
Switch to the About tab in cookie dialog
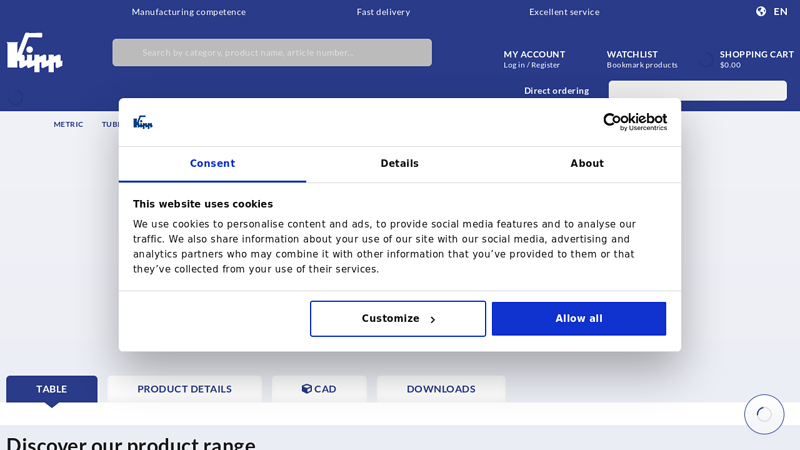pos(587,164)
